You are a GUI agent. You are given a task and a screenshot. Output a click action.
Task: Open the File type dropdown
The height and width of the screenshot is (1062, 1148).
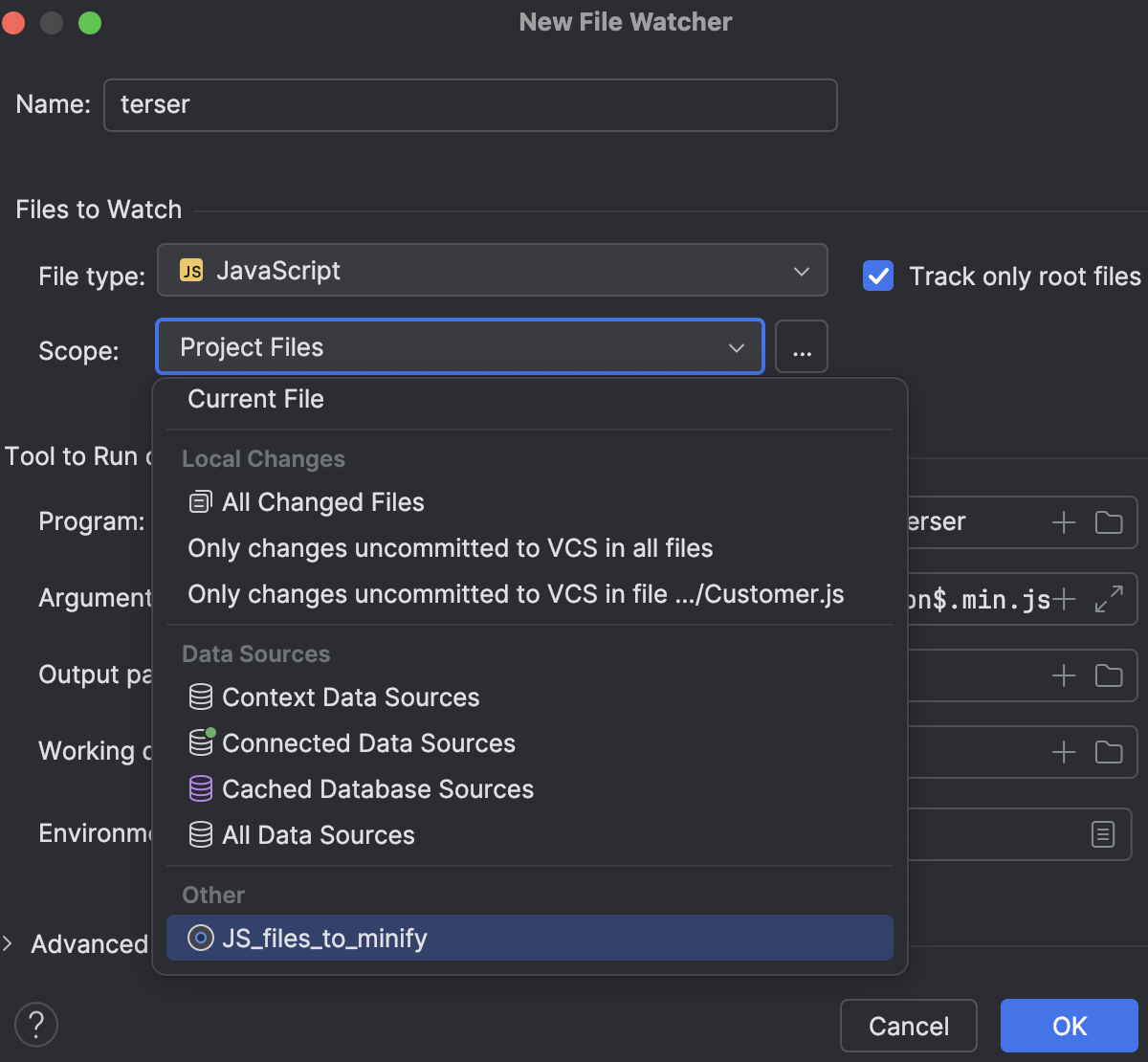(x=802, y=271)
